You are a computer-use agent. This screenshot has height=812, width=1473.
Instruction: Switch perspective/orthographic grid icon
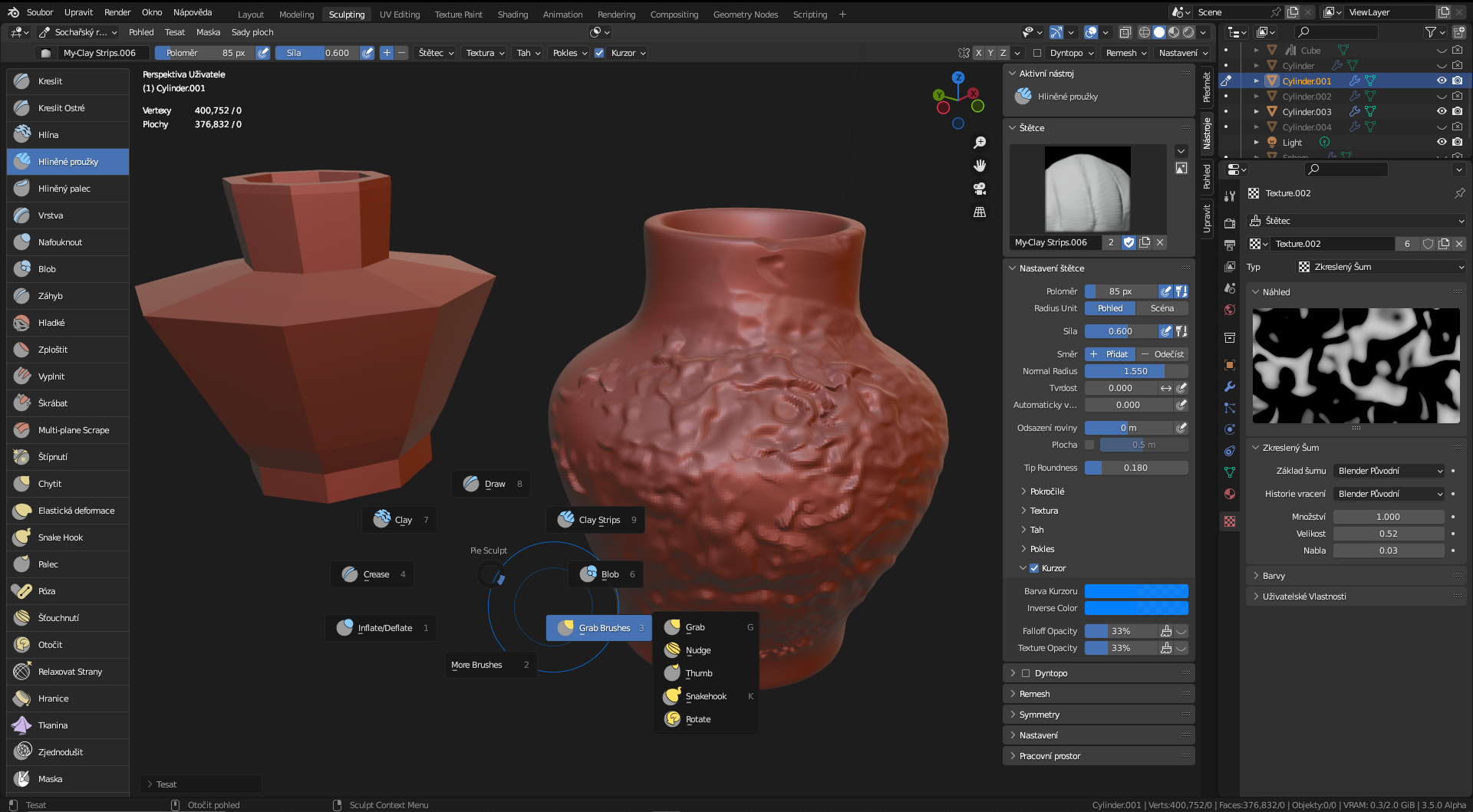[980, 212]
